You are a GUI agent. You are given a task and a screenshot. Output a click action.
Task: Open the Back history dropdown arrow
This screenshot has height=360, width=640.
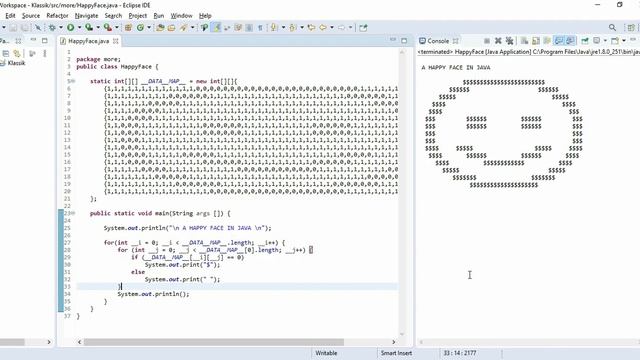pyautogui.click(x=332, y=27)
